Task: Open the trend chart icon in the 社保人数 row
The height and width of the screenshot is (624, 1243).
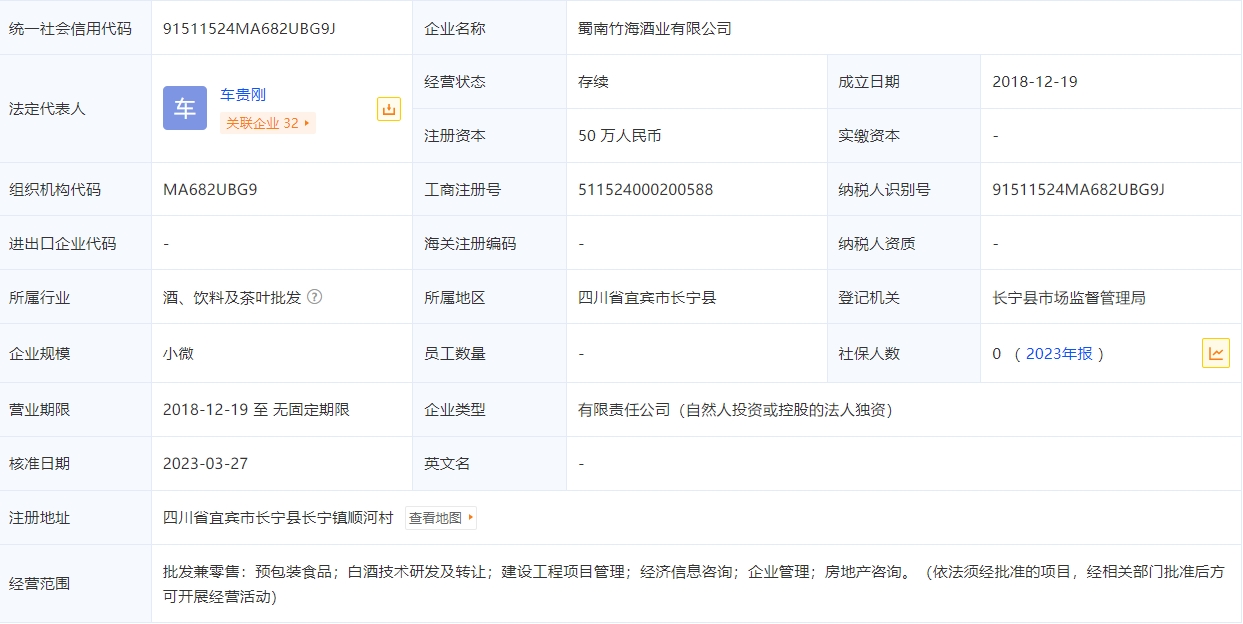Action: [x=1216, y=353]
